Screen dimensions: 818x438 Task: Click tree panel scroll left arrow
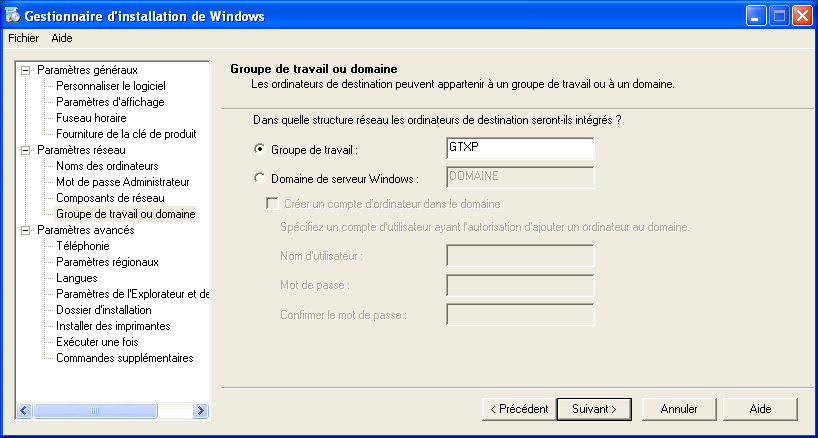coord(25,410)
